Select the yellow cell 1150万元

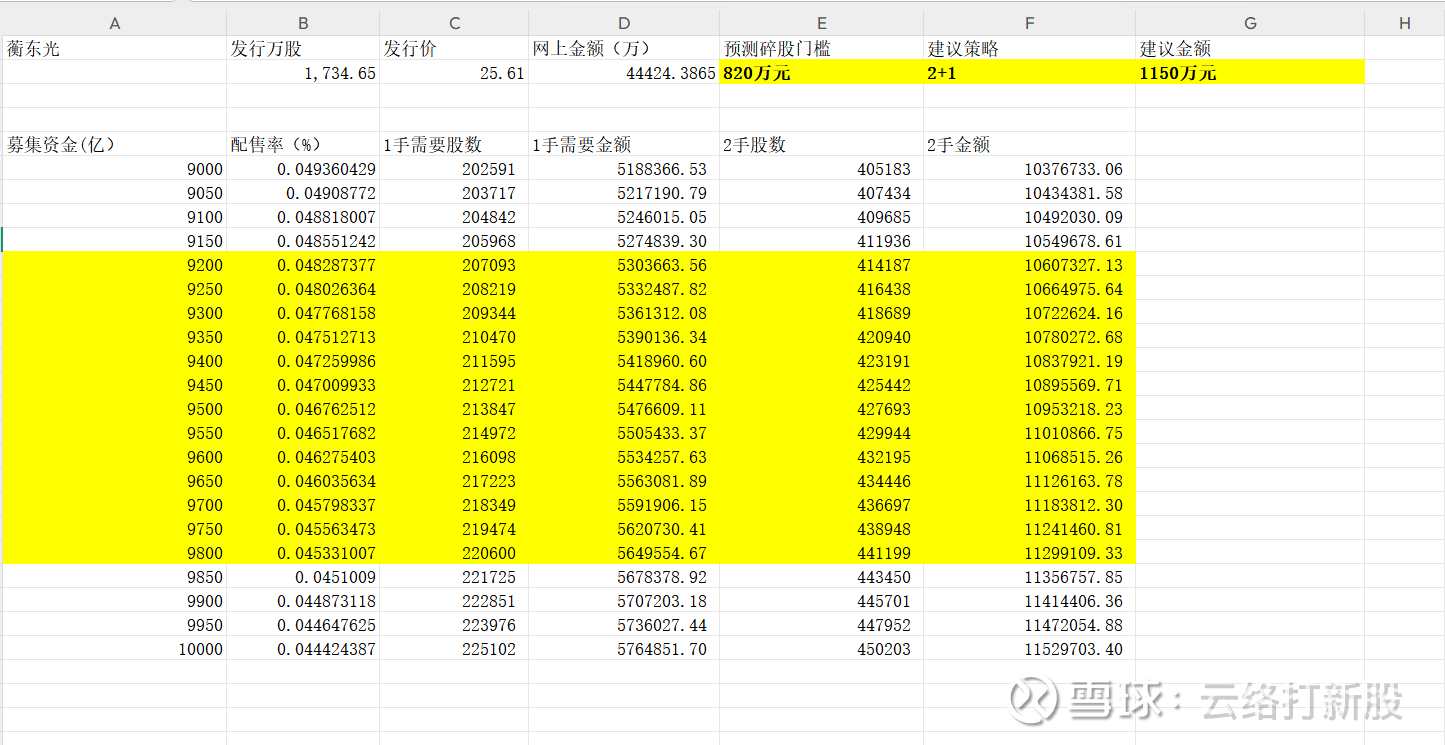(x=1250, y=72)
